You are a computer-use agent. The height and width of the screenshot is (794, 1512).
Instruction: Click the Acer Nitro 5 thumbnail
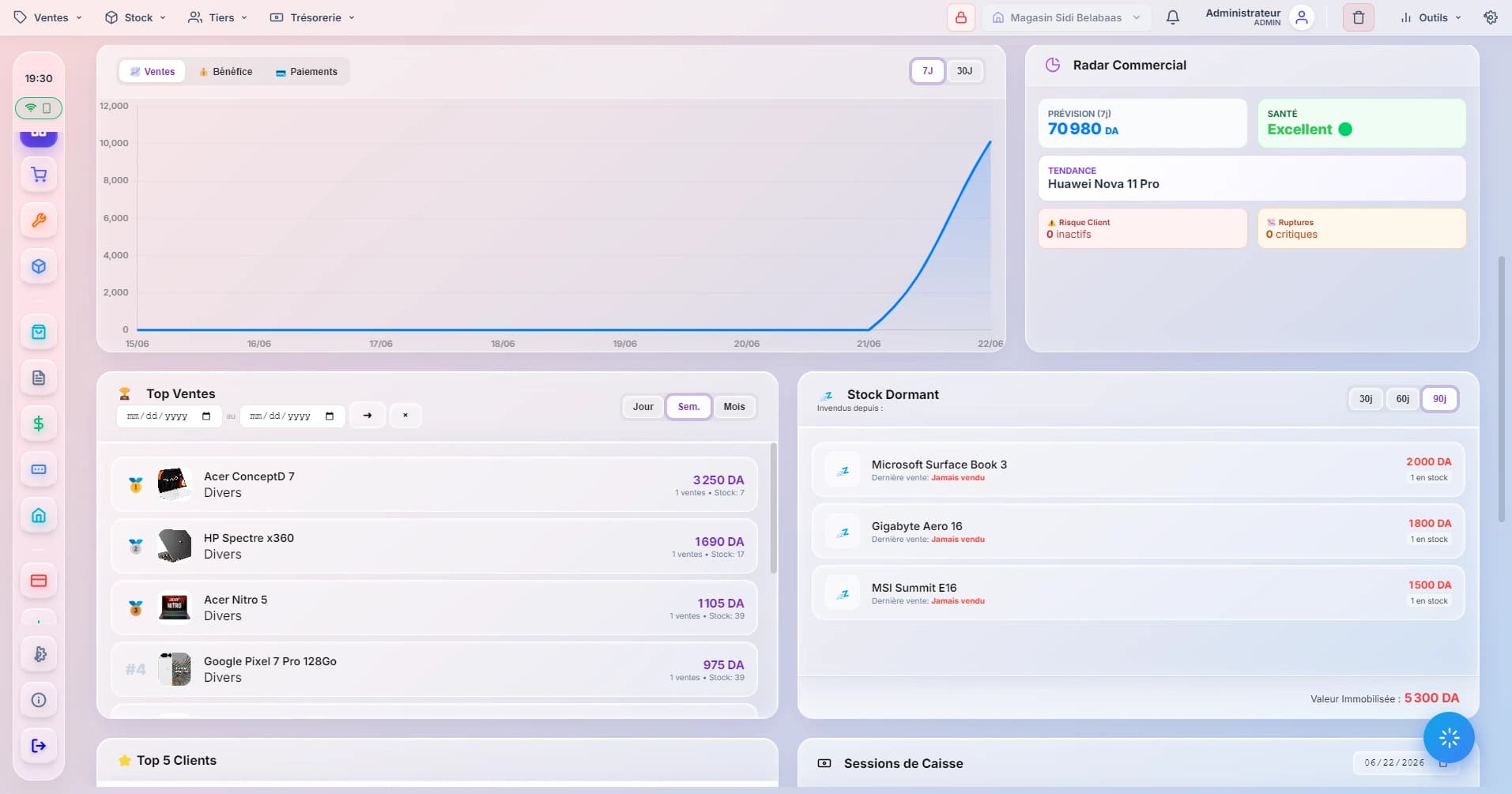coord(174,608)
